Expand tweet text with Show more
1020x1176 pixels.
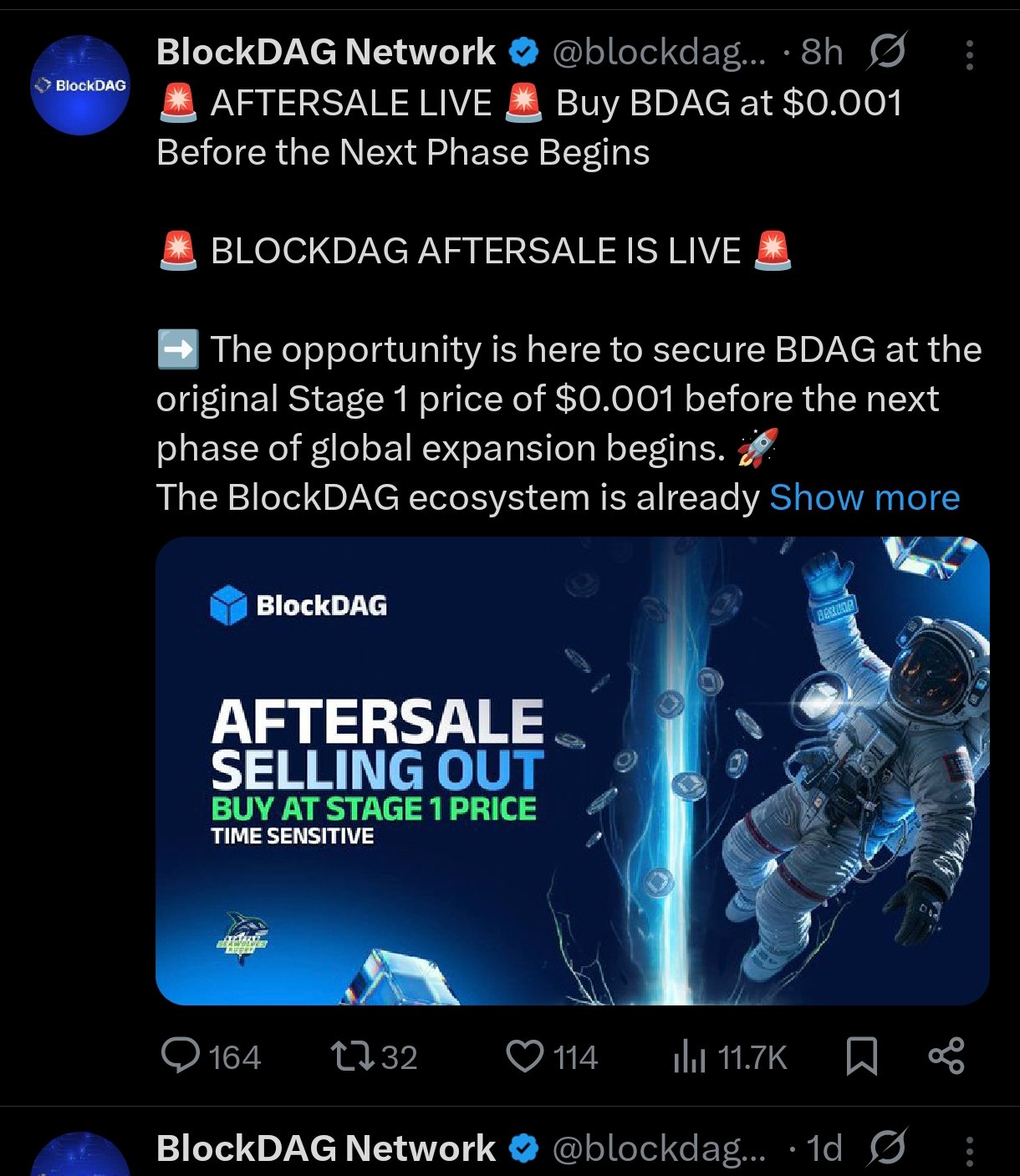click(x=864, y=497)
